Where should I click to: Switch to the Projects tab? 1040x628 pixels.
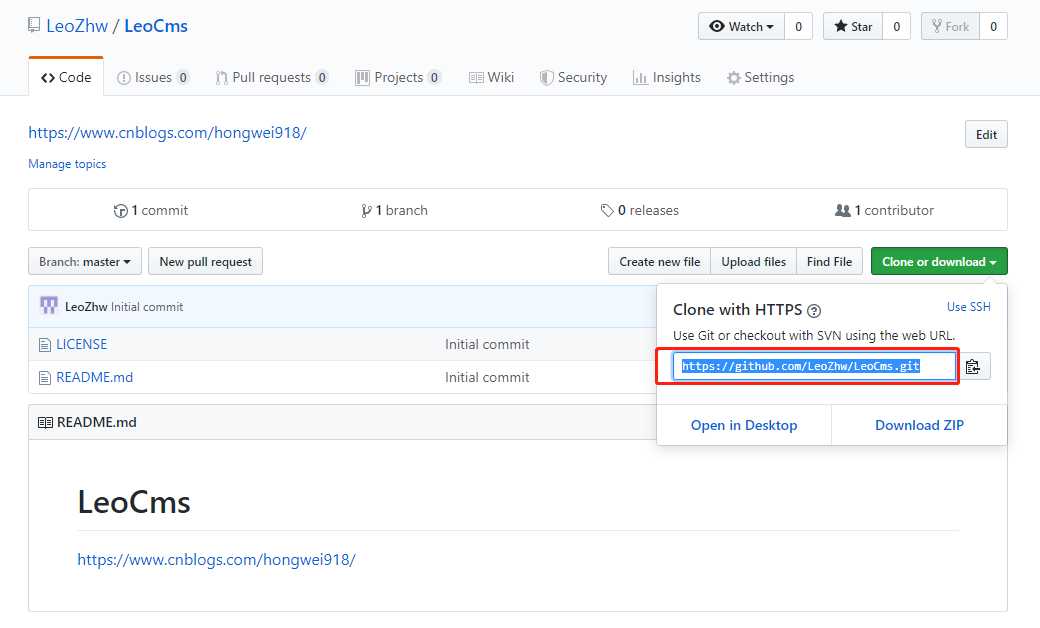(x=398, y=78)
